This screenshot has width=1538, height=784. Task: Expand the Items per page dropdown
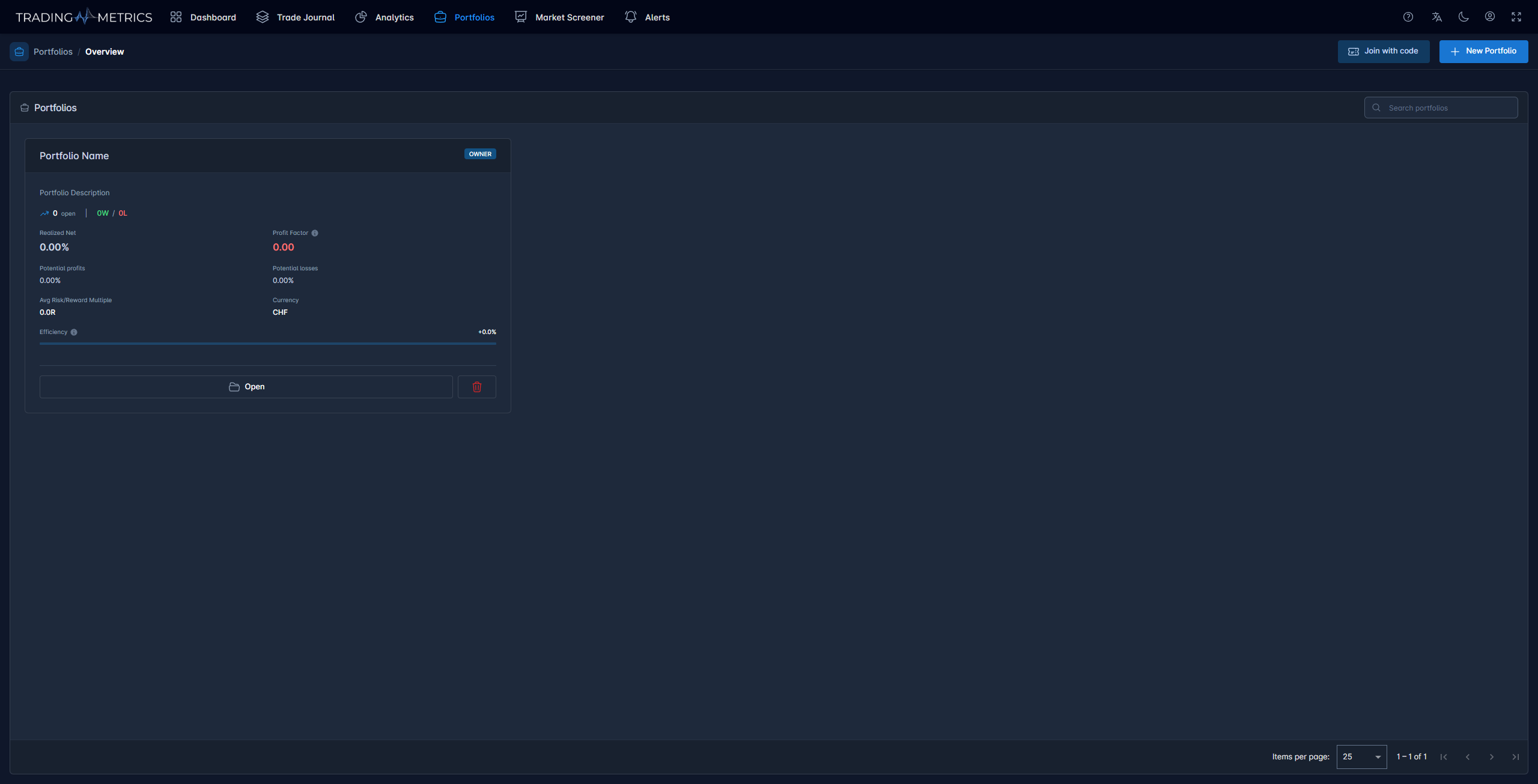click(x=1361, y=757)
